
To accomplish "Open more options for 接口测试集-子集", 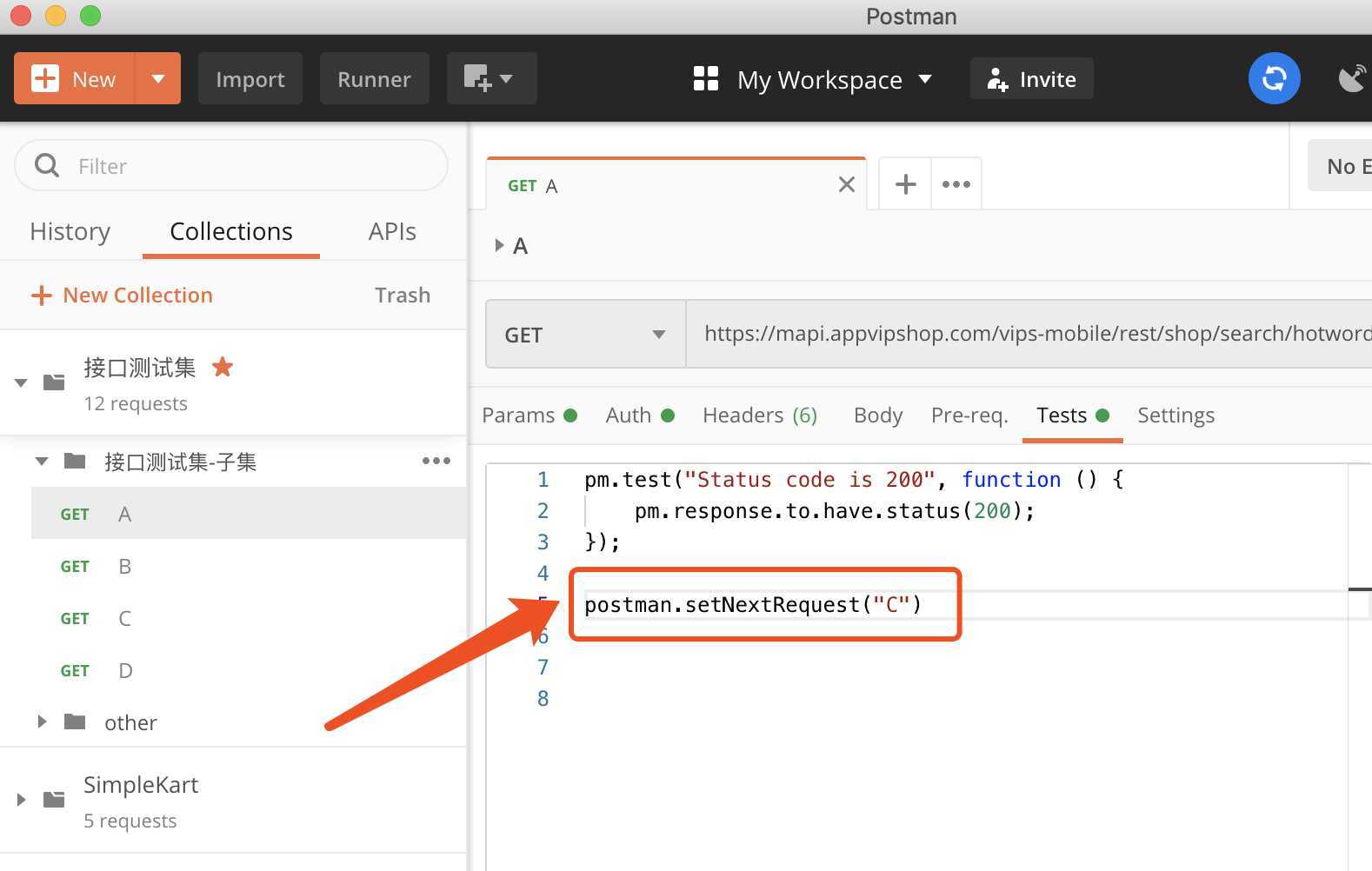I will [436, 461].
